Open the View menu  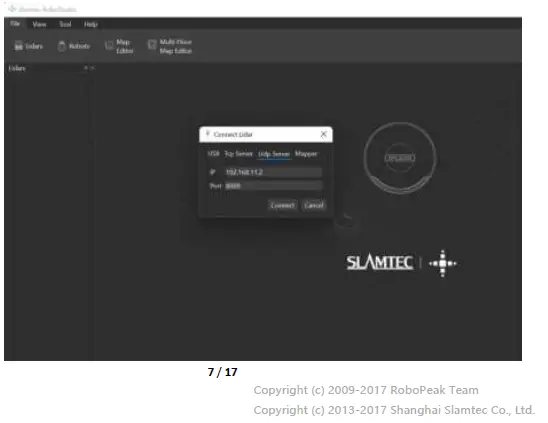pyautogui.click(x=39, y=24)
